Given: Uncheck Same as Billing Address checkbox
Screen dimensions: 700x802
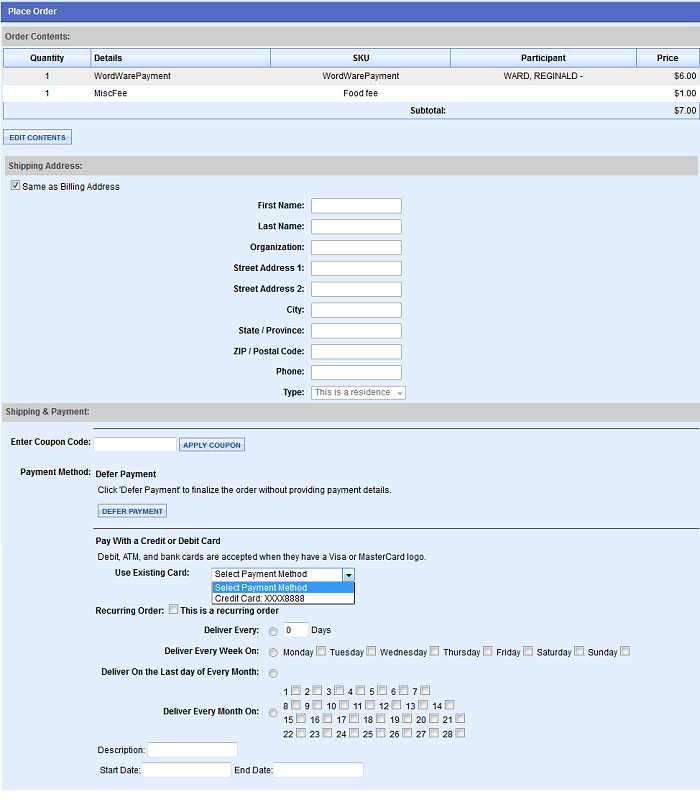Looking at the screenshot, I should [15, 186].
